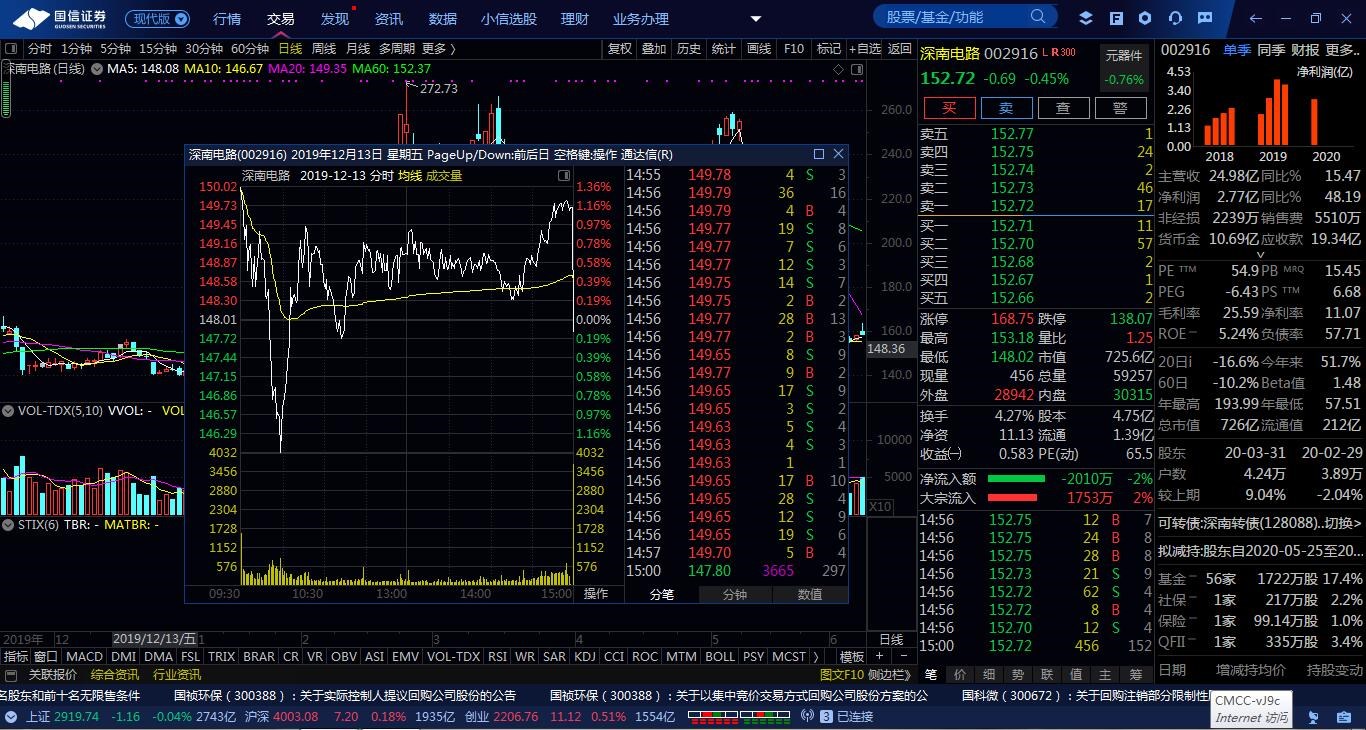This screenshot has height=730, width=1366.
Task: Open the 窗口 window menu
Action: point(46,656)
